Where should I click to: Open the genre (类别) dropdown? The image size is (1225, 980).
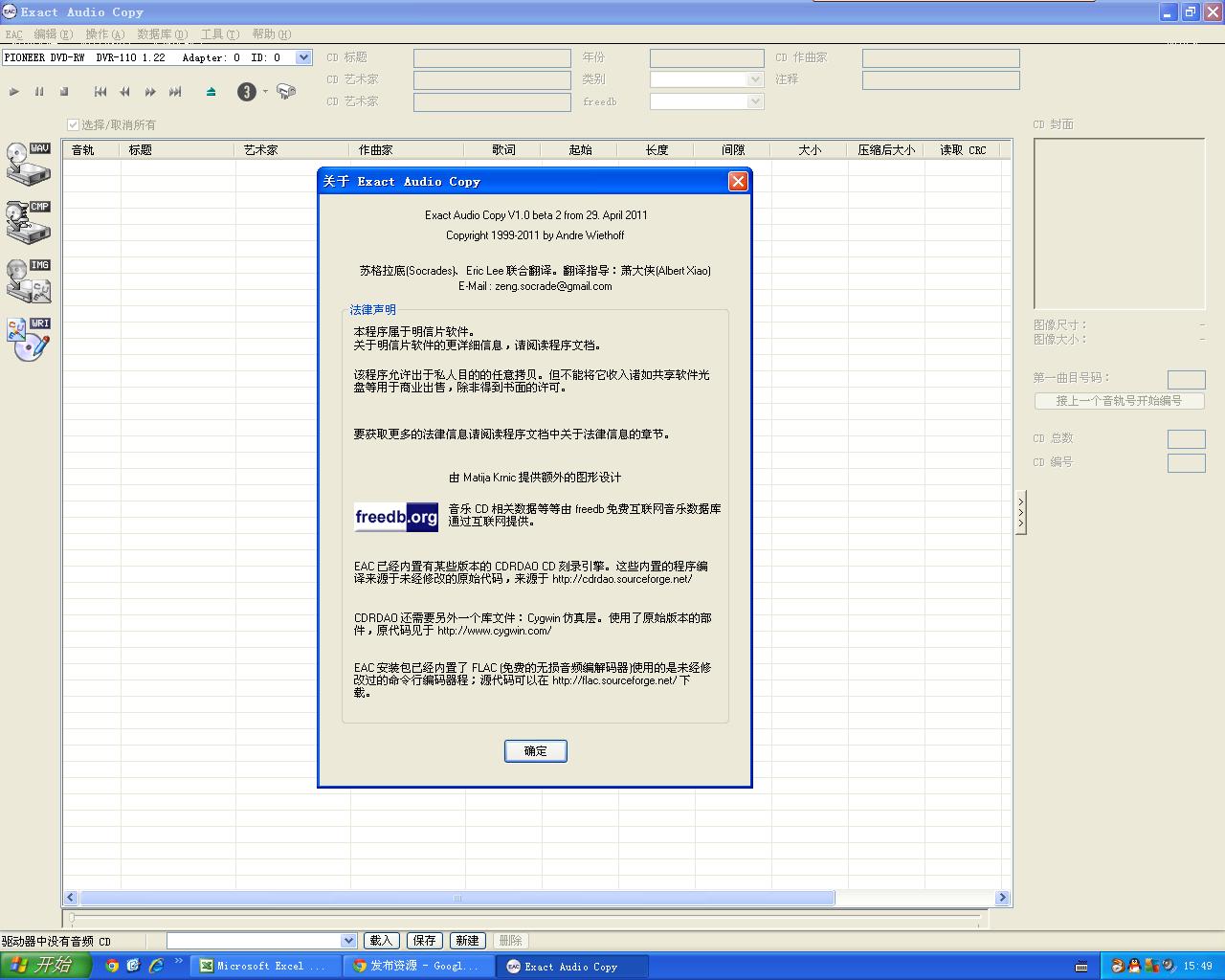pyautogui.click(x=755, y=79)
